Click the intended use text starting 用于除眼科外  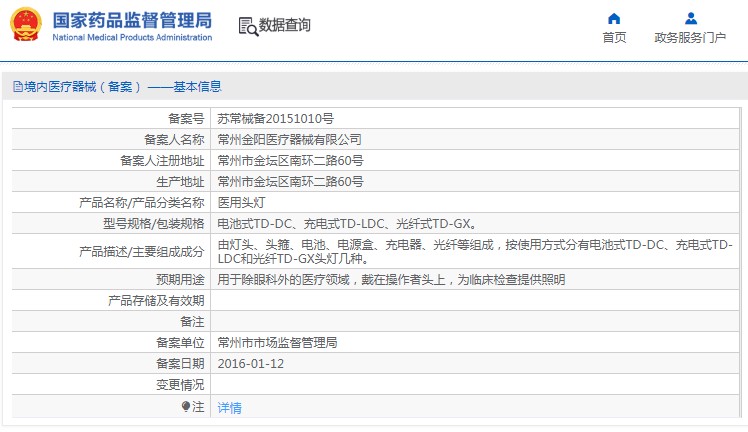(391, 280)
